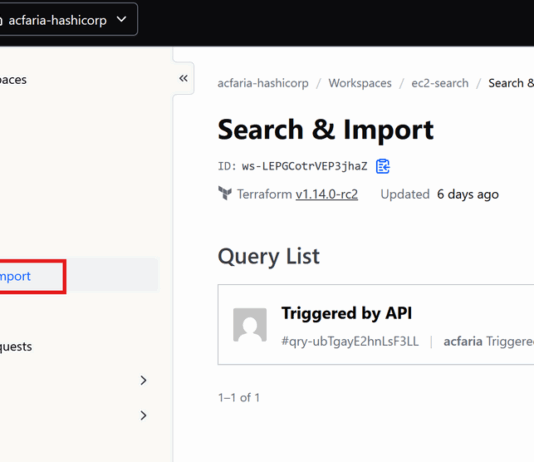Go to acfaria-hashicorp breadcrumb
This screenshot has height=462, width=534.
(263, 83)
